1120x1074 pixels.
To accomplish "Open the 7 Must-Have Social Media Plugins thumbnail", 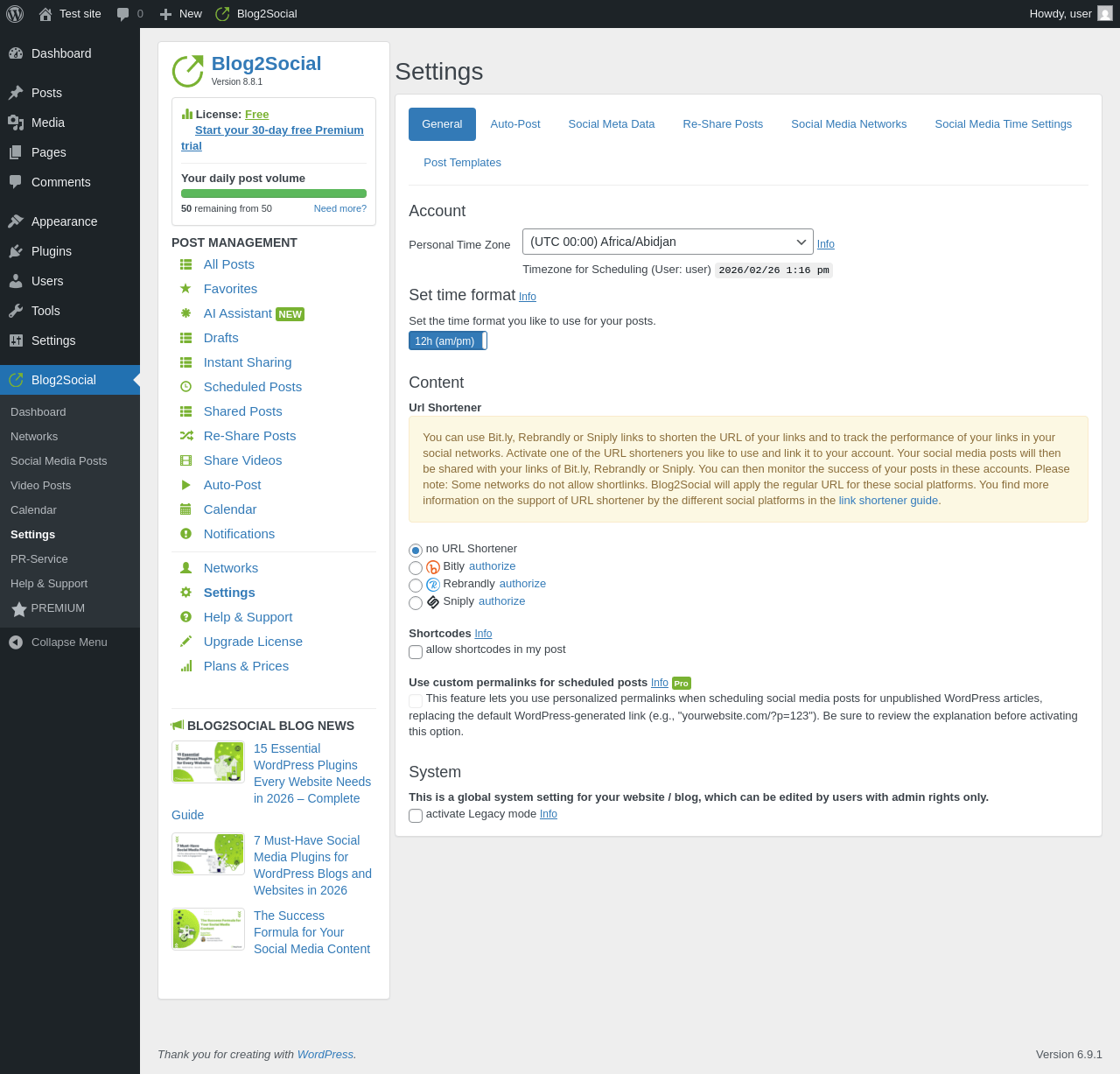I will [208, 853].
